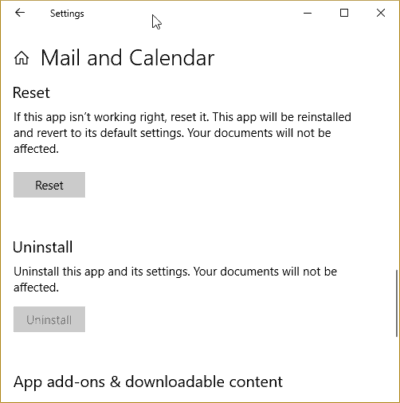Go back with the arrow icon

coord(20,13)
